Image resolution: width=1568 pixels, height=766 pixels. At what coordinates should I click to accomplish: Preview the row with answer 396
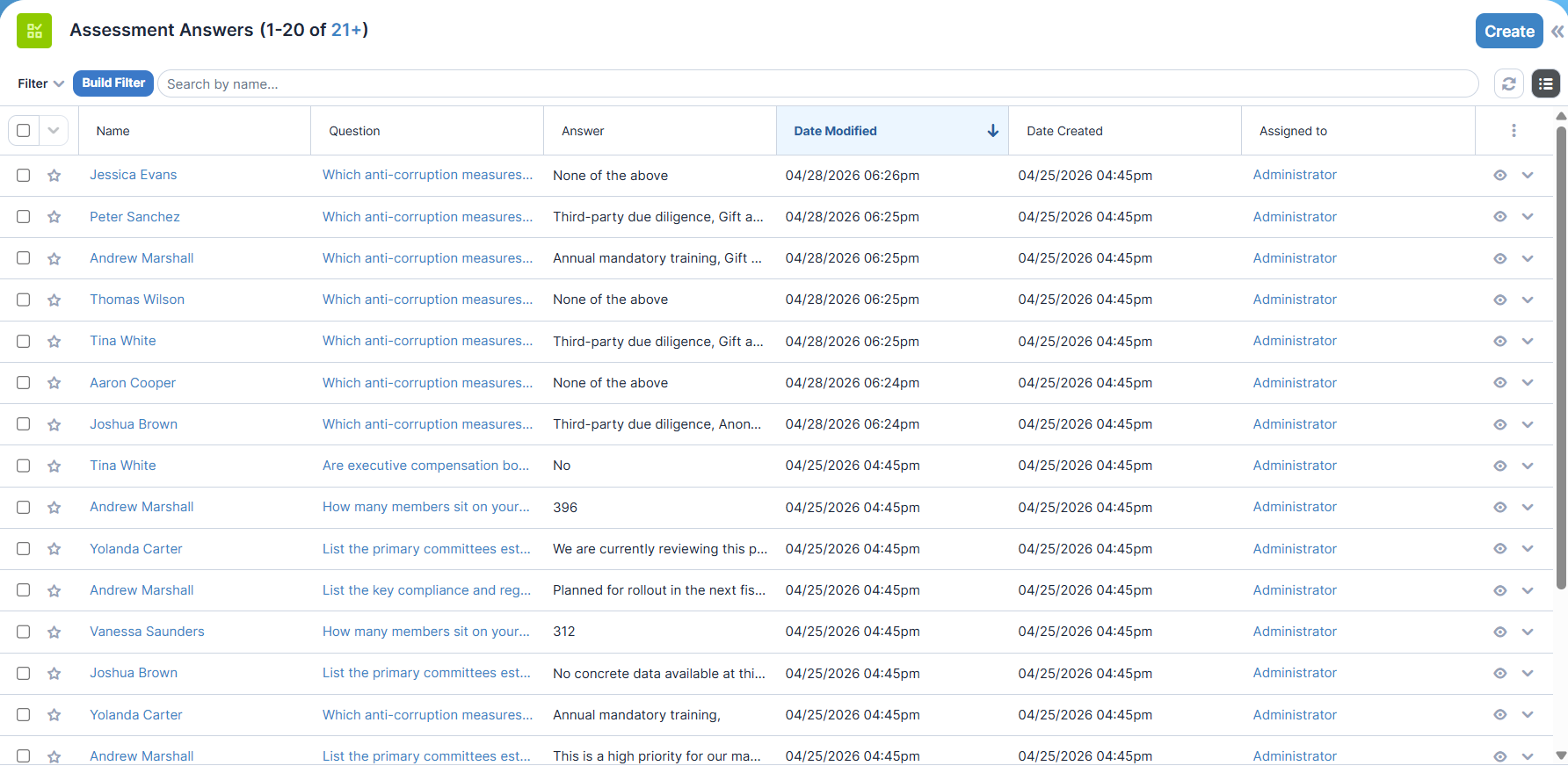click(x=1500, y=508)
